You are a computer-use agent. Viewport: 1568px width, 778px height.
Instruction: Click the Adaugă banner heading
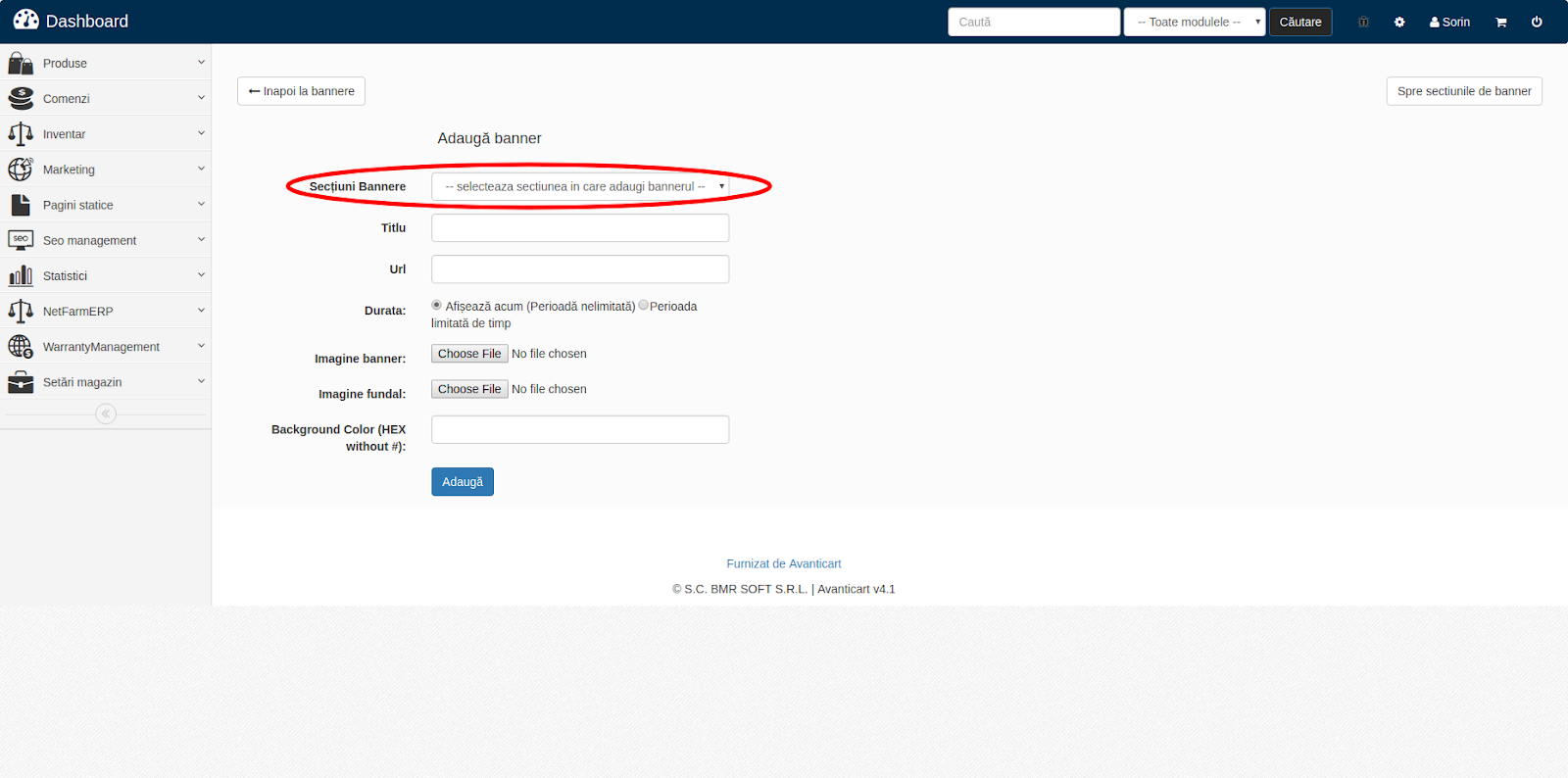pos(490,138)
